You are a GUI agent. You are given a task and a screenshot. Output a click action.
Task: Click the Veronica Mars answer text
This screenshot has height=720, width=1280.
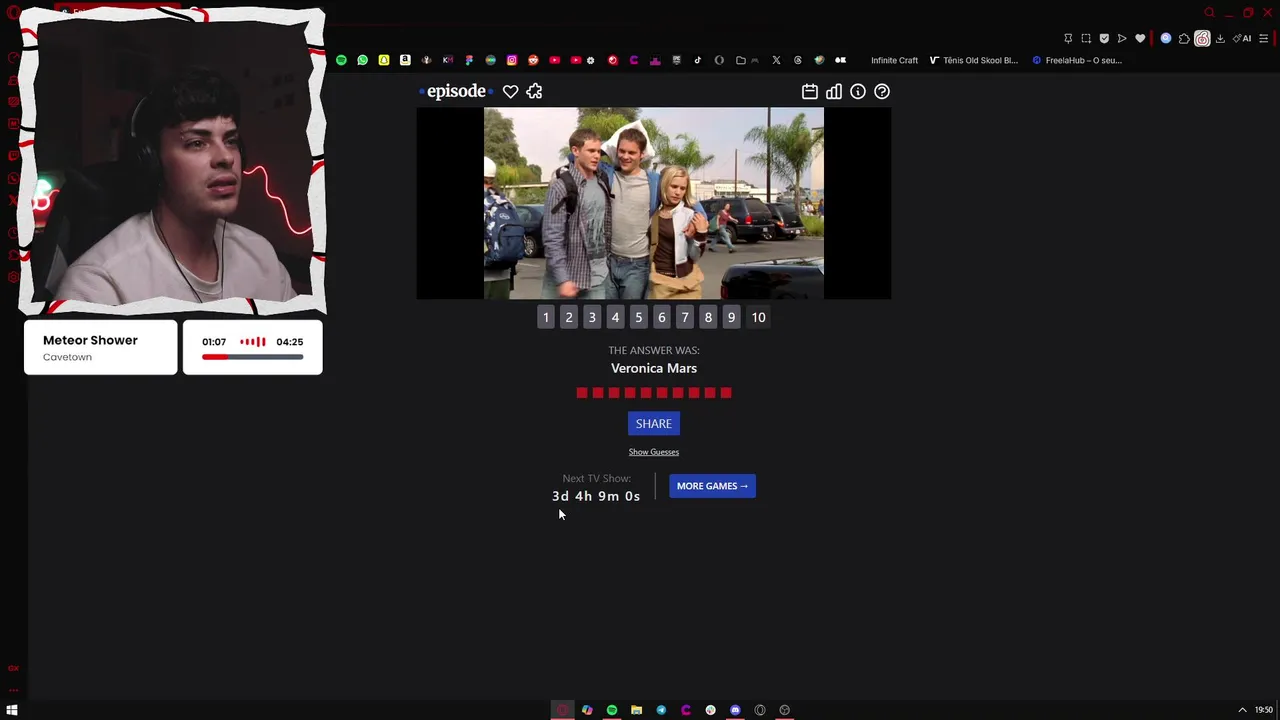tap(654, 368)
